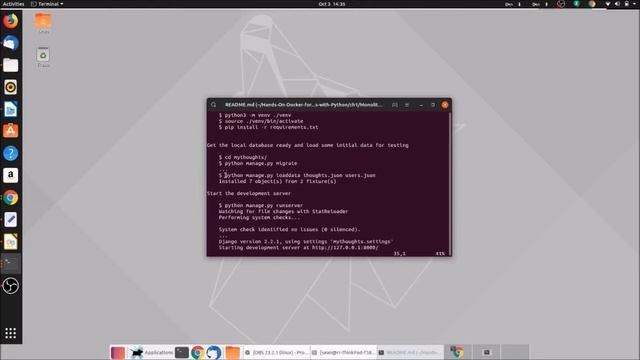Open the Applications menu in bottom panel

coord(151,352)
